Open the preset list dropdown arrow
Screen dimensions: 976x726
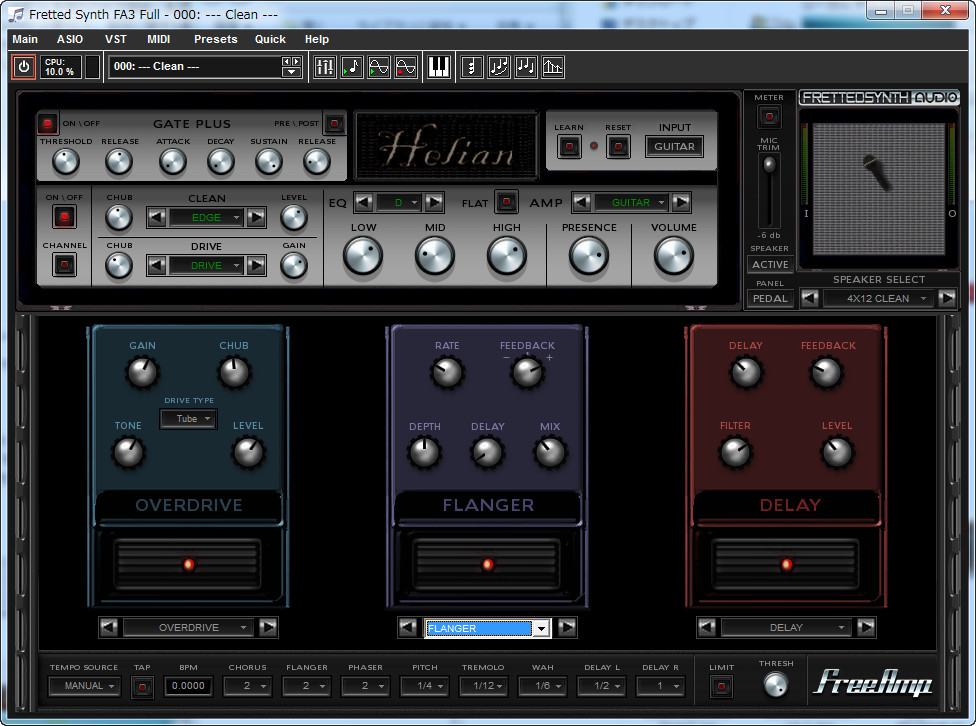click(x=291, y=72)
